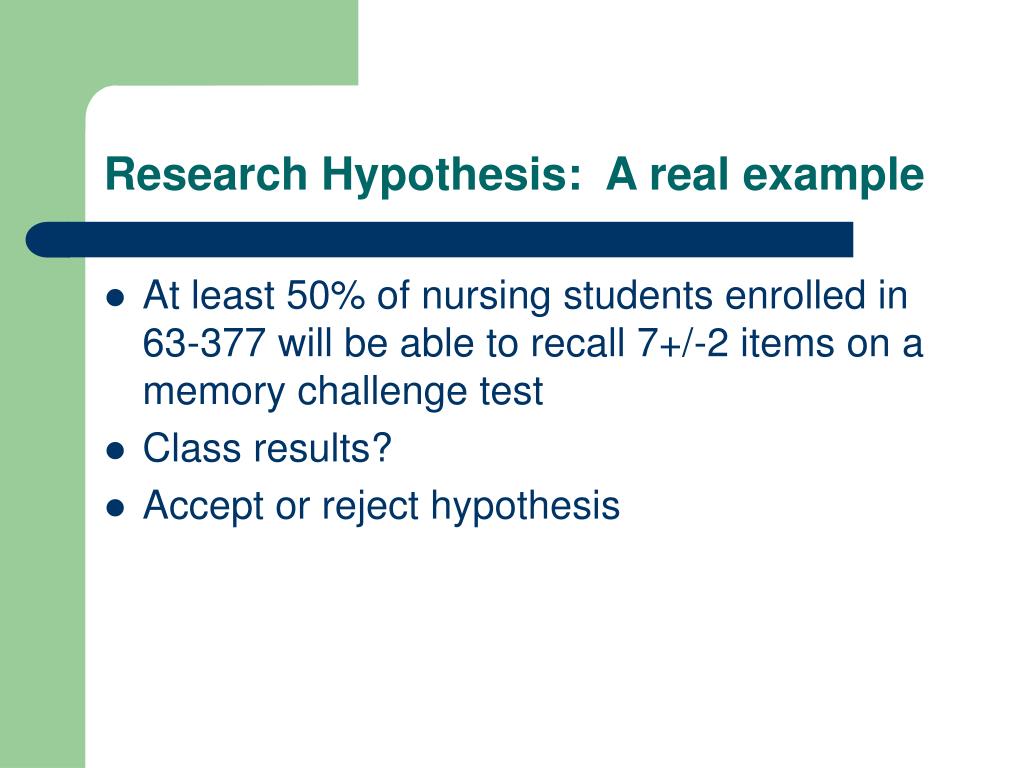Click the 'memory challenge test' line
This screenshot has height=768, width=1024.
pyautogui.click(x=343, y=392)
